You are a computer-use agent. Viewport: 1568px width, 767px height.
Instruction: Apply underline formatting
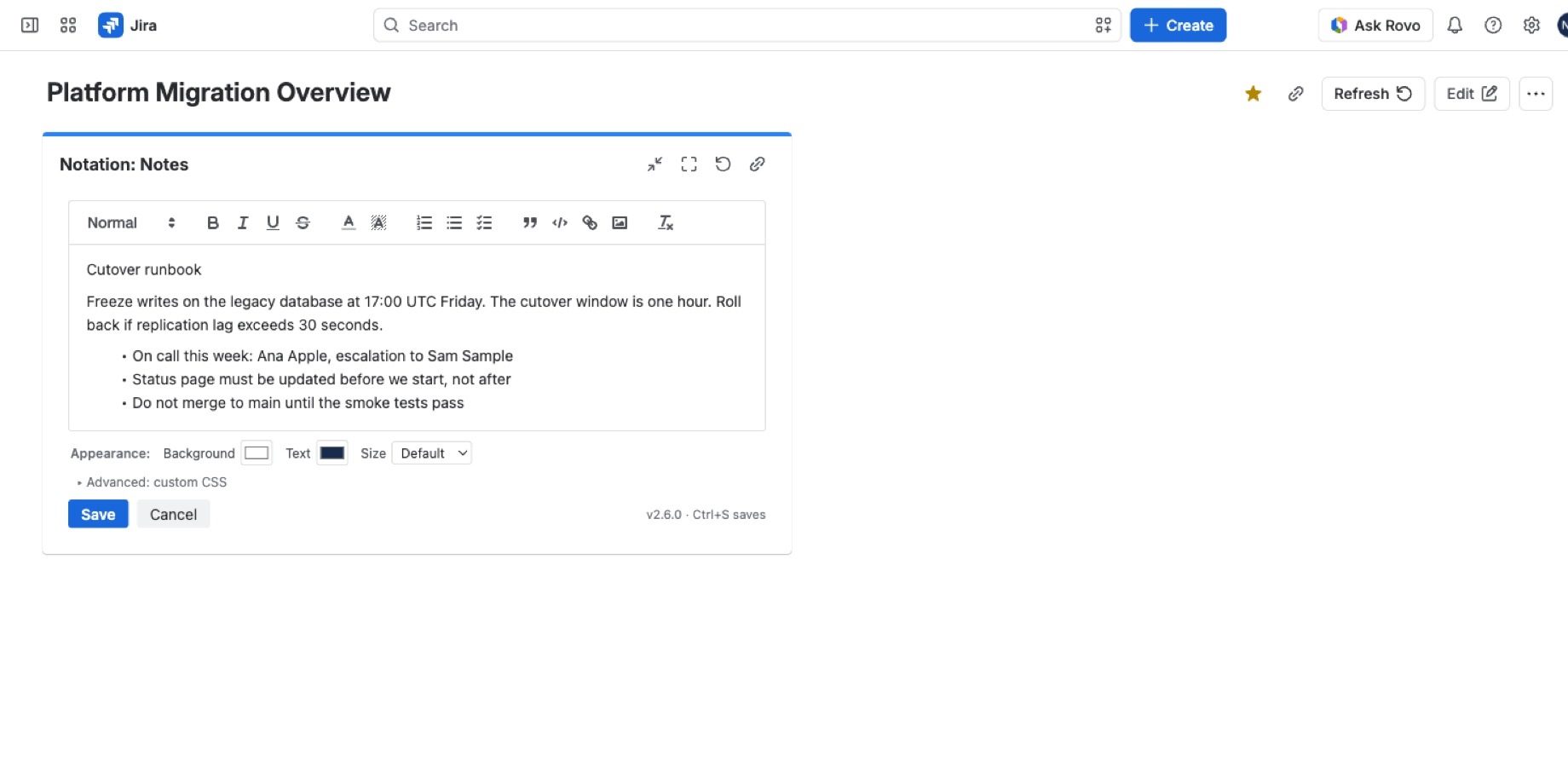tap(273, 222)
